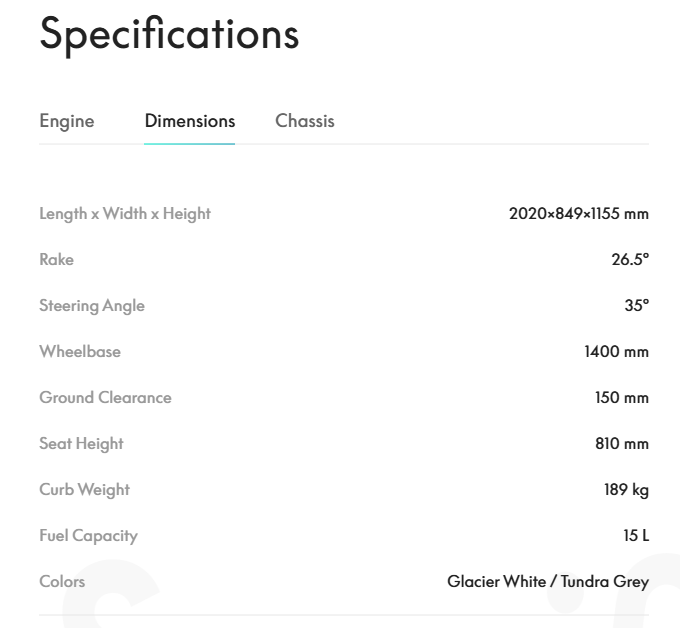Viewport: 680px width, 628px height.
Task: Click the Seat Height label
Action: tap(81, 443)
